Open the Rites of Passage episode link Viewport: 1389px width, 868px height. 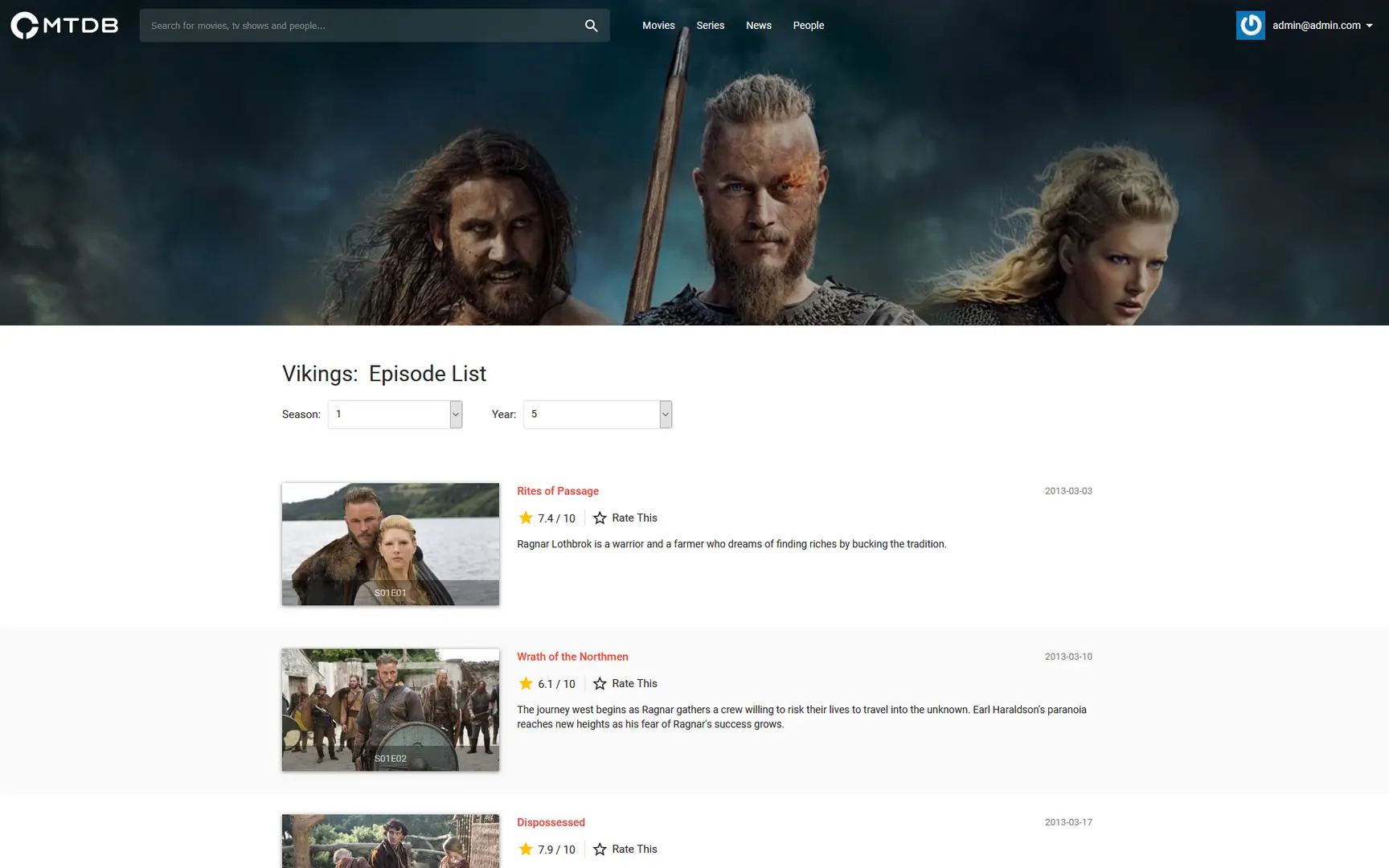(x=558, y=491)
